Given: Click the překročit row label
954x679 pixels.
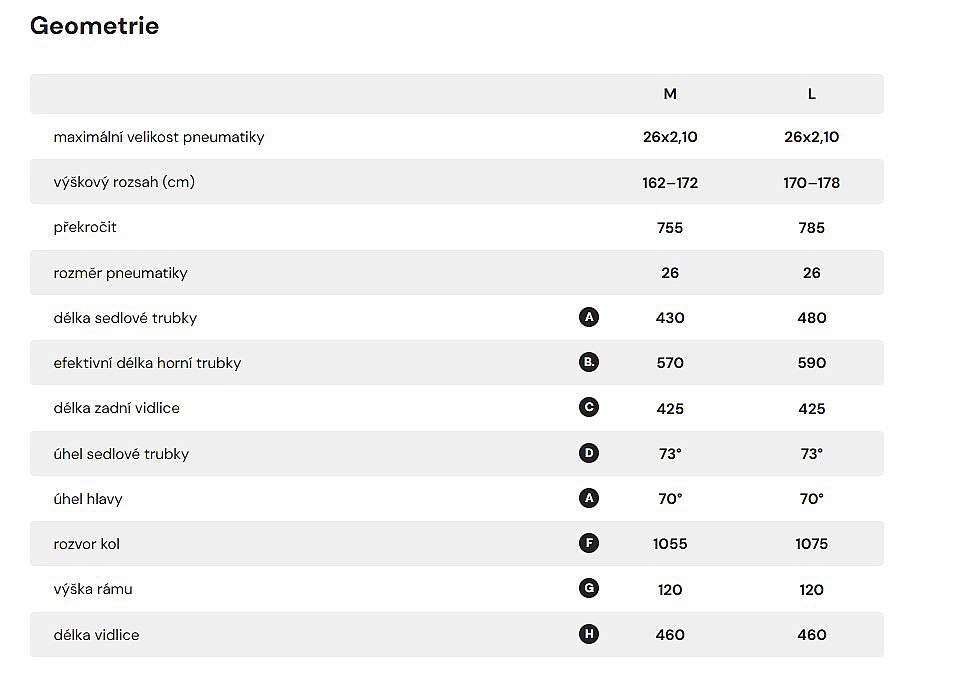Looking at the screenshot, I should pos(85,227).
